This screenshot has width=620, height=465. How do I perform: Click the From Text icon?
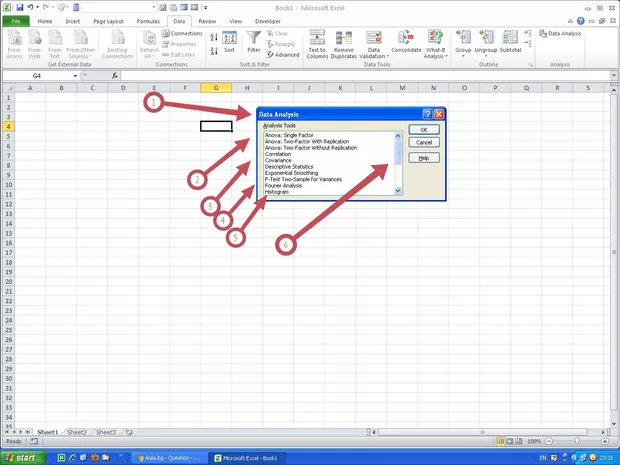tap(55, 44)
